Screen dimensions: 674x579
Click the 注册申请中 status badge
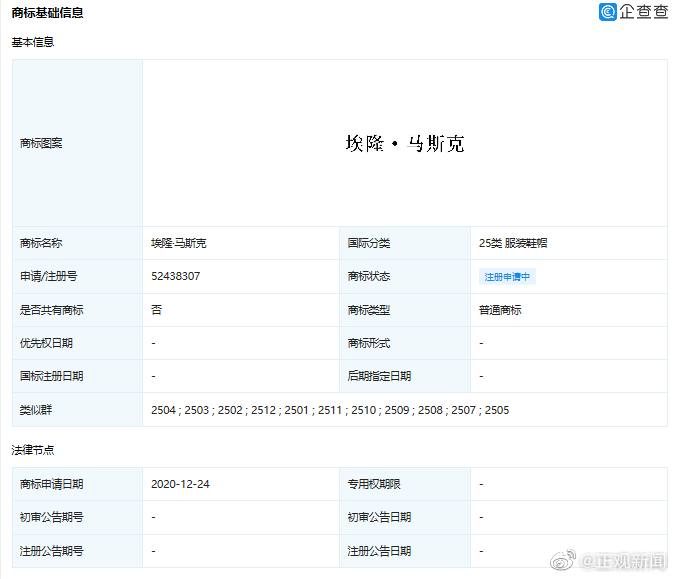tap(507, 277)
